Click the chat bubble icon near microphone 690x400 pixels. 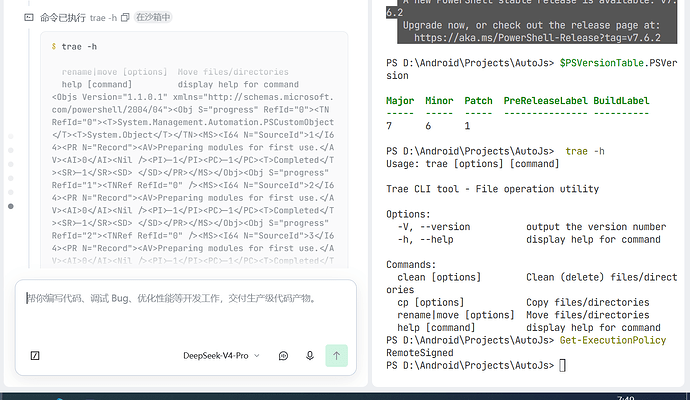pos(283,356)
